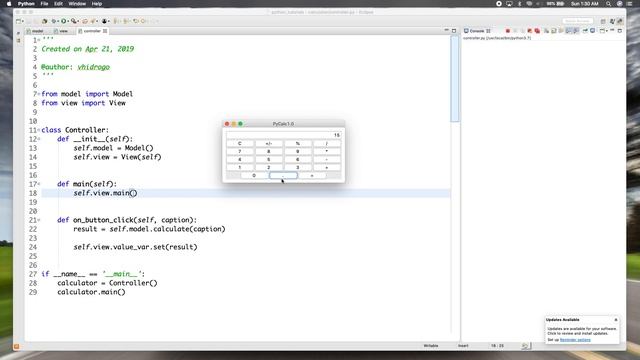
Task: Click the Spotlight search icon in menu bar
Action: (x=609, y=4)
